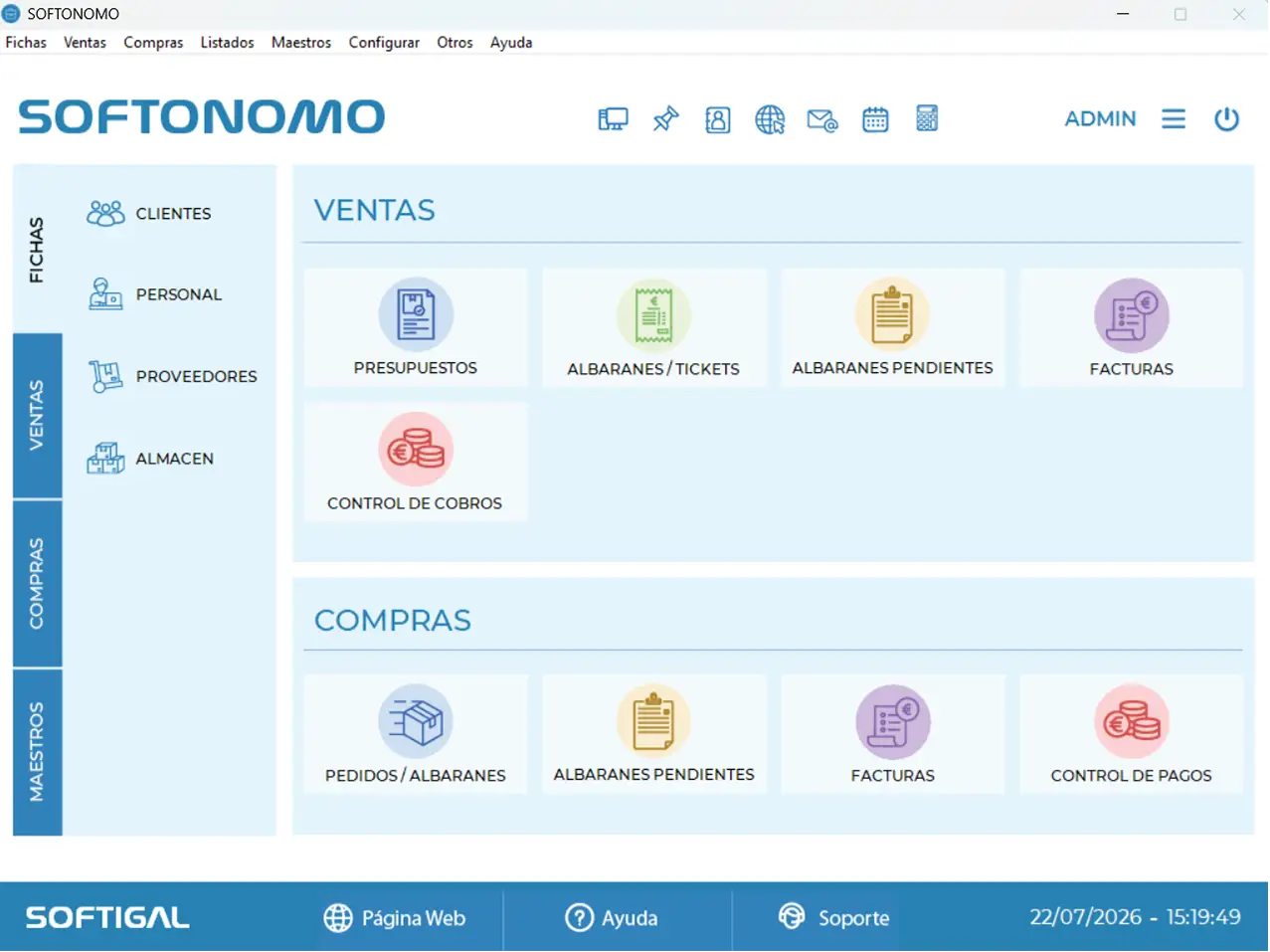This screenshot has width=1270, height=952.
Task: Open Control de Pagos tile
Action: 1131,734
